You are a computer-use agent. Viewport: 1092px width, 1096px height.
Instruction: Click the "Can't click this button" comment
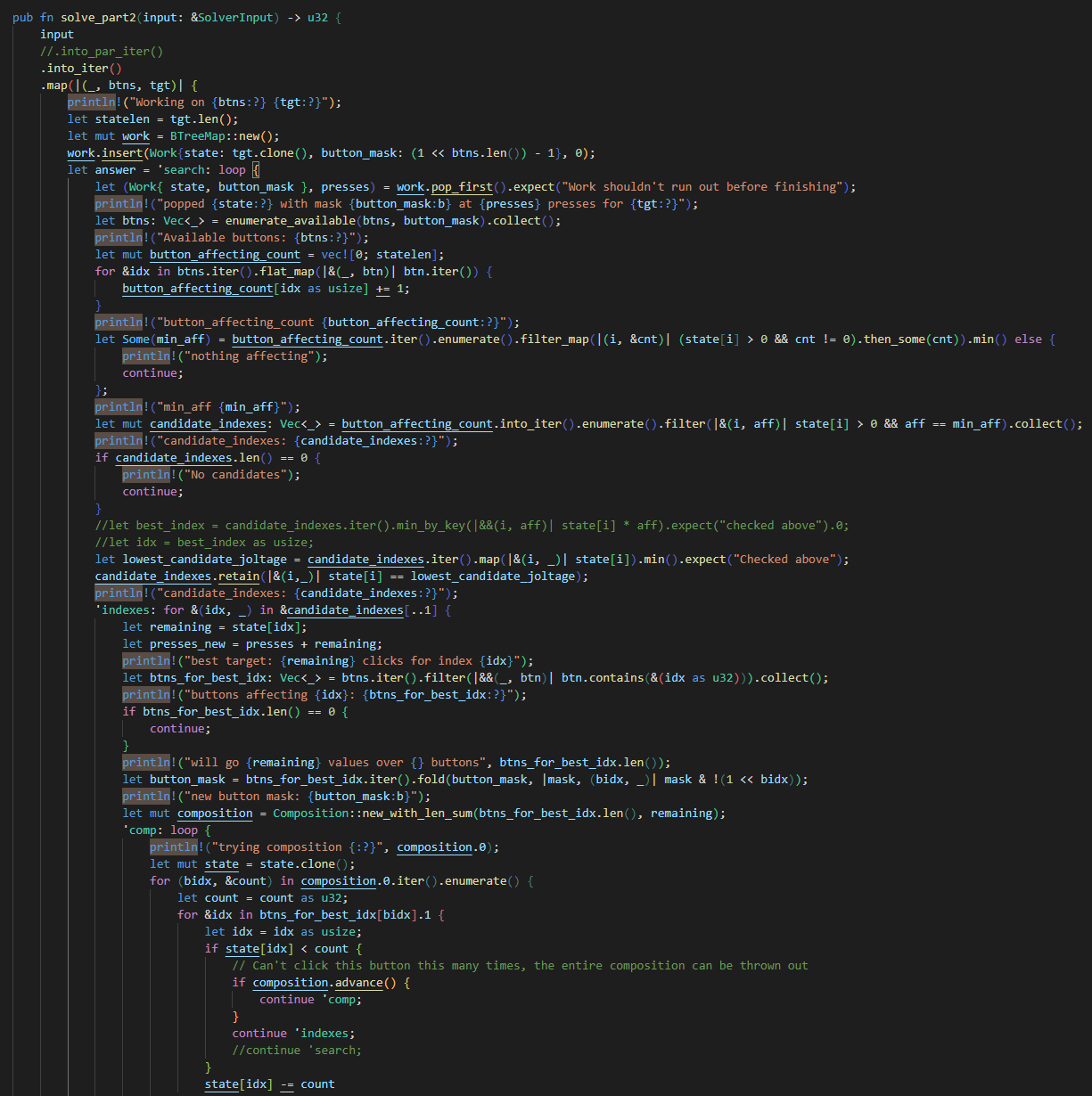[x=521, y=965]
